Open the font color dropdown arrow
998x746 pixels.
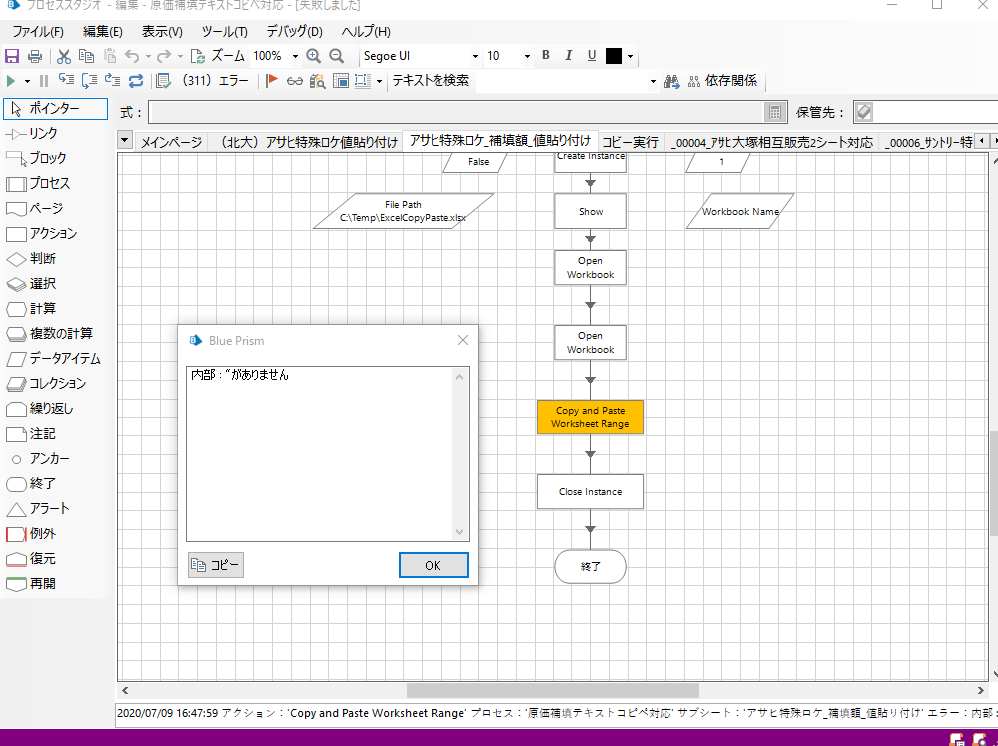tap(630, 57)
